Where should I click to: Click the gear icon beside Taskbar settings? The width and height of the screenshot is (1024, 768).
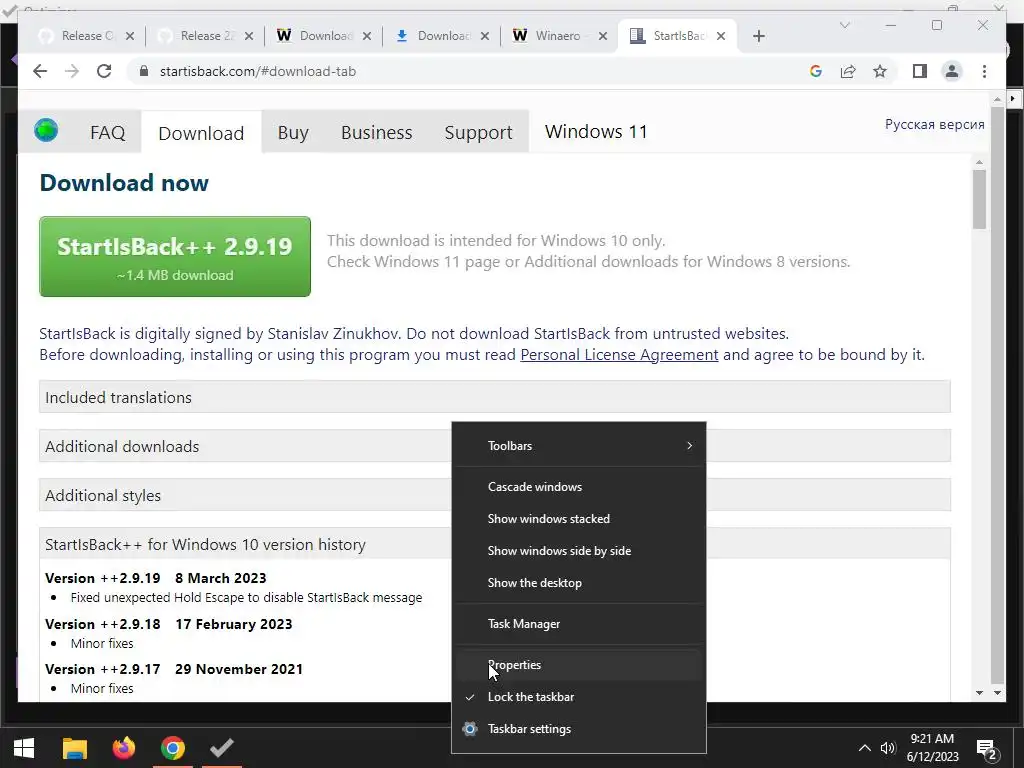[x=470, y=729]
